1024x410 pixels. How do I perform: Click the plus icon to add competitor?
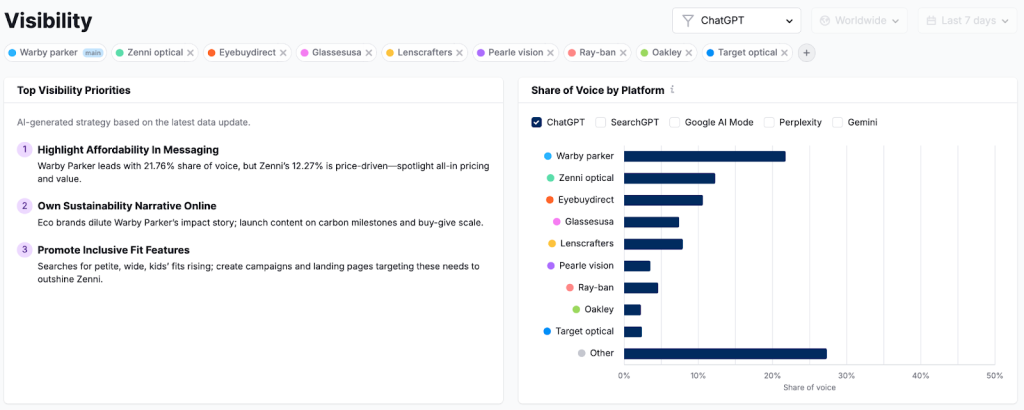tap(806, 53)
